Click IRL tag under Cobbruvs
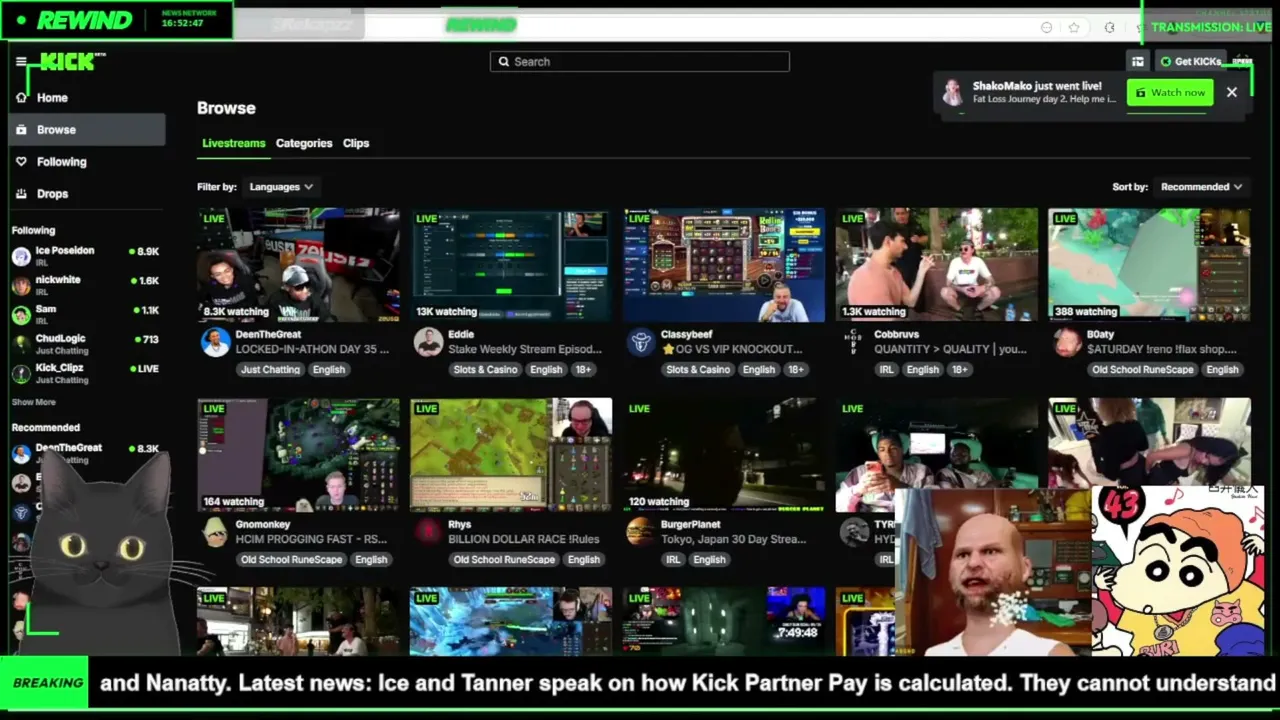The width and height of the screenshot is (1280, 720). tap(886, 370)
